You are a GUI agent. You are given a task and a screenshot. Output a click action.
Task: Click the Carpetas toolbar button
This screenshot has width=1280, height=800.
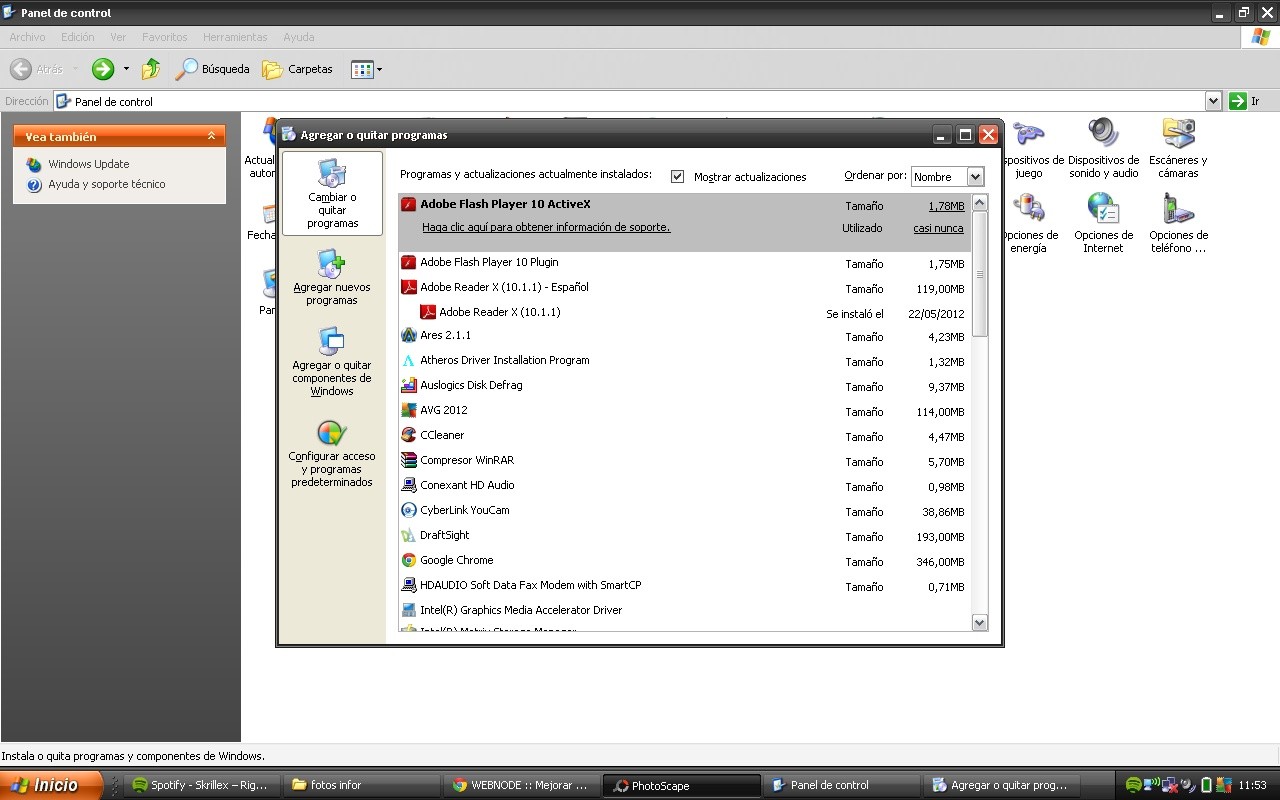tap(298, 69)
